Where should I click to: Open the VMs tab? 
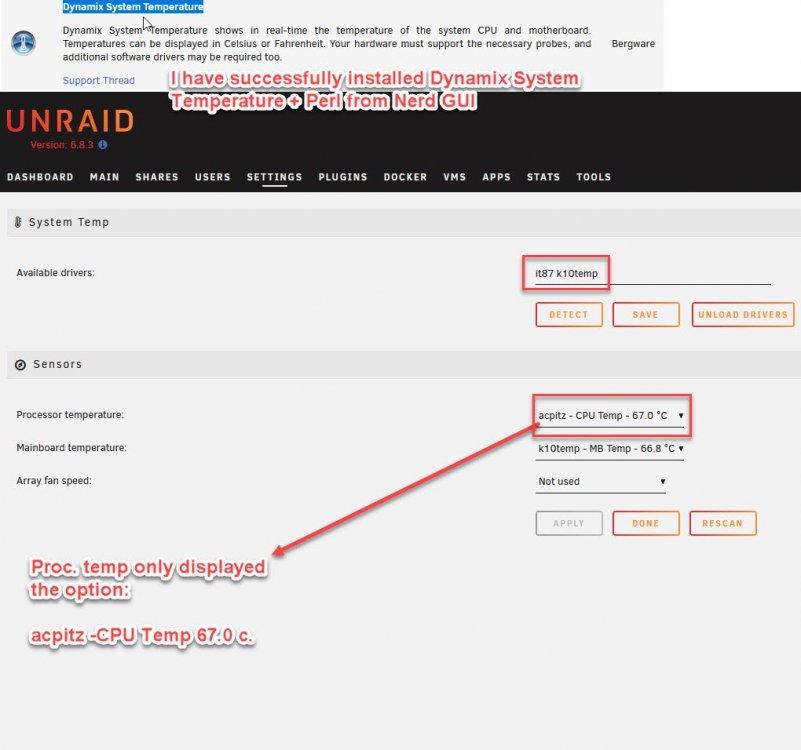455,177
